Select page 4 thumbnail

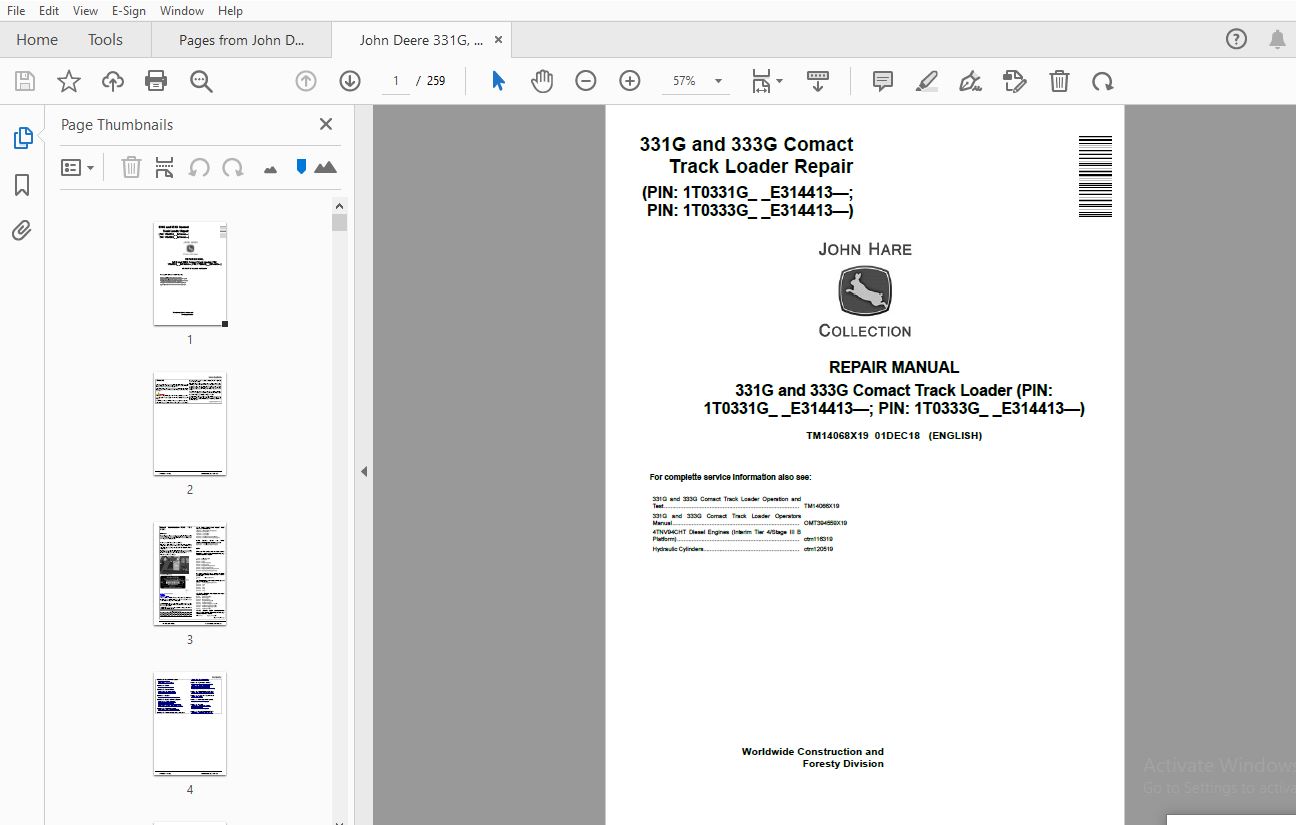click(190, 724)
